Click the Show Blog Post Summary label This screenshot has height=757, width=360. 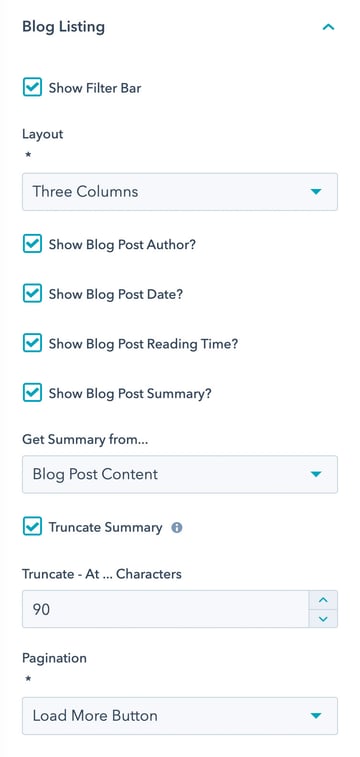(x=130, y=393)
